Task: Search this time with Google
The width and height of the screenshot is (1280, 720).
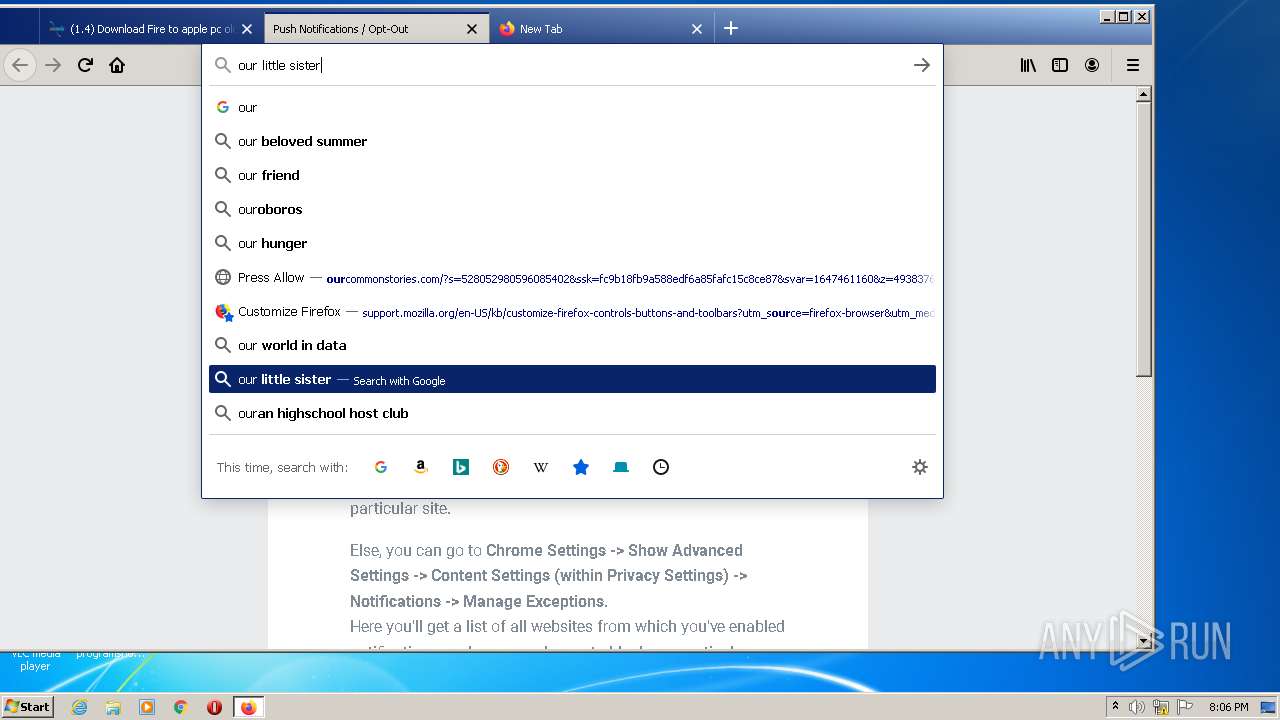Action: point(381,467)
